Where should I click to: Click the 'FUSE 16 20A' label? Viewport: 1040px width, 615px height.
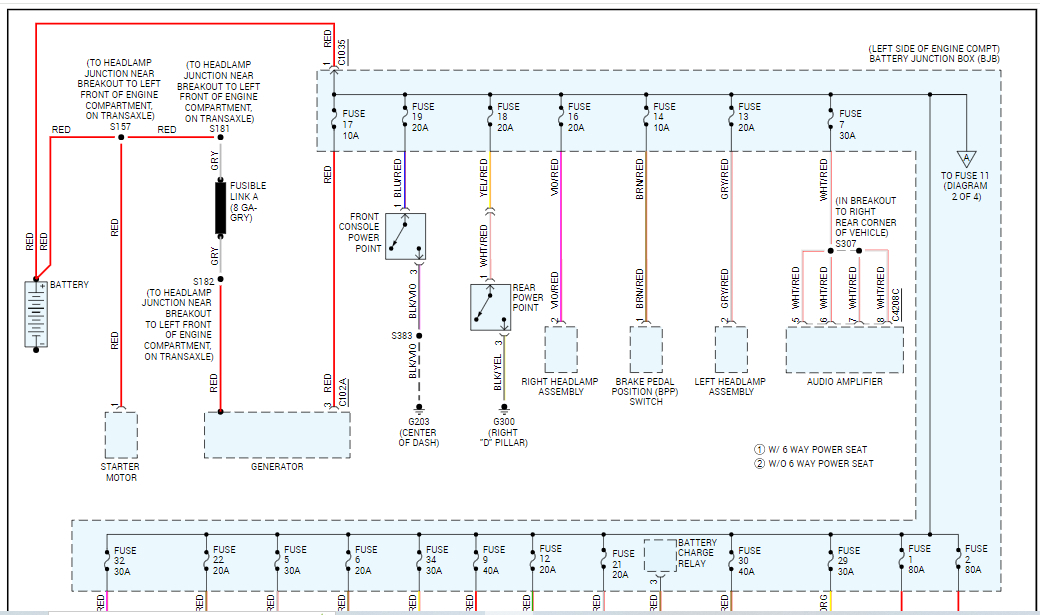click(579, 117)
